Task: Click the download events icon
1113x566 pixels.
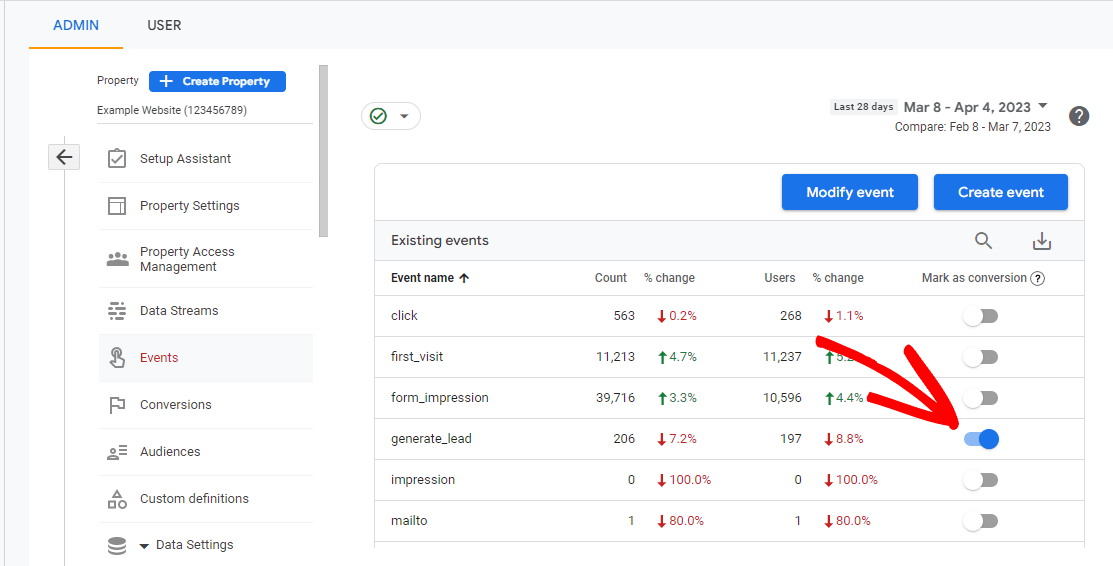Action: pos(1042,241)
